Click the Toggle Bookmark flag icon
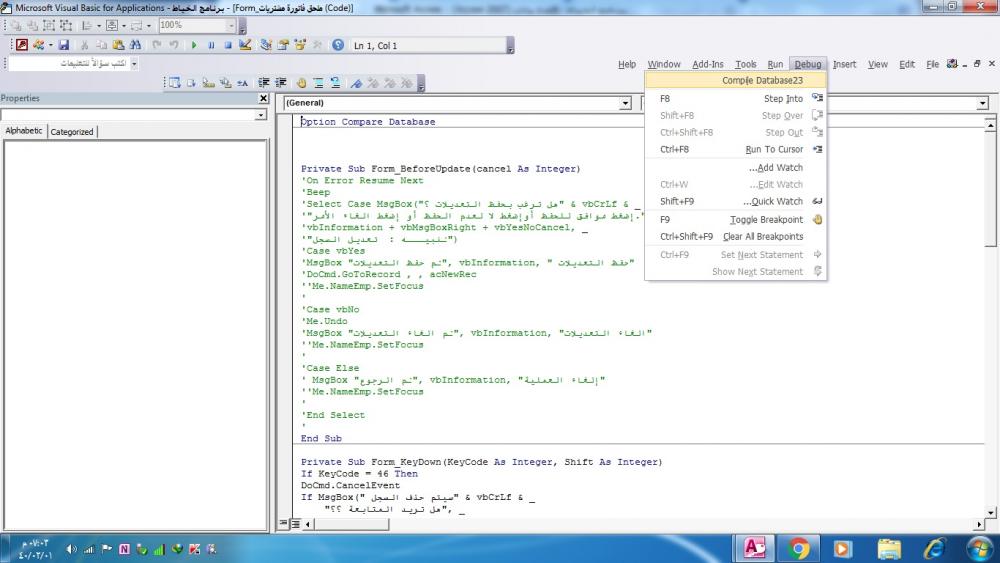This screenshot has width=1000, height=563. (356, 83)
